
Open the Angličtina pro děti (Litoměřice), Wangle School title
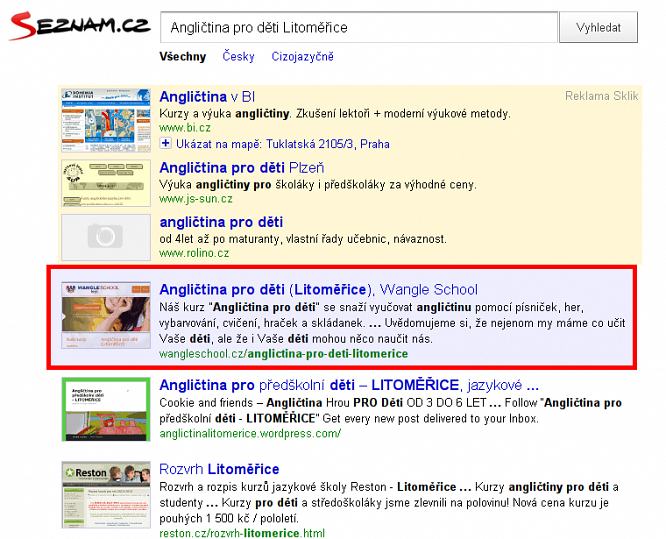[x=319, y=290]
